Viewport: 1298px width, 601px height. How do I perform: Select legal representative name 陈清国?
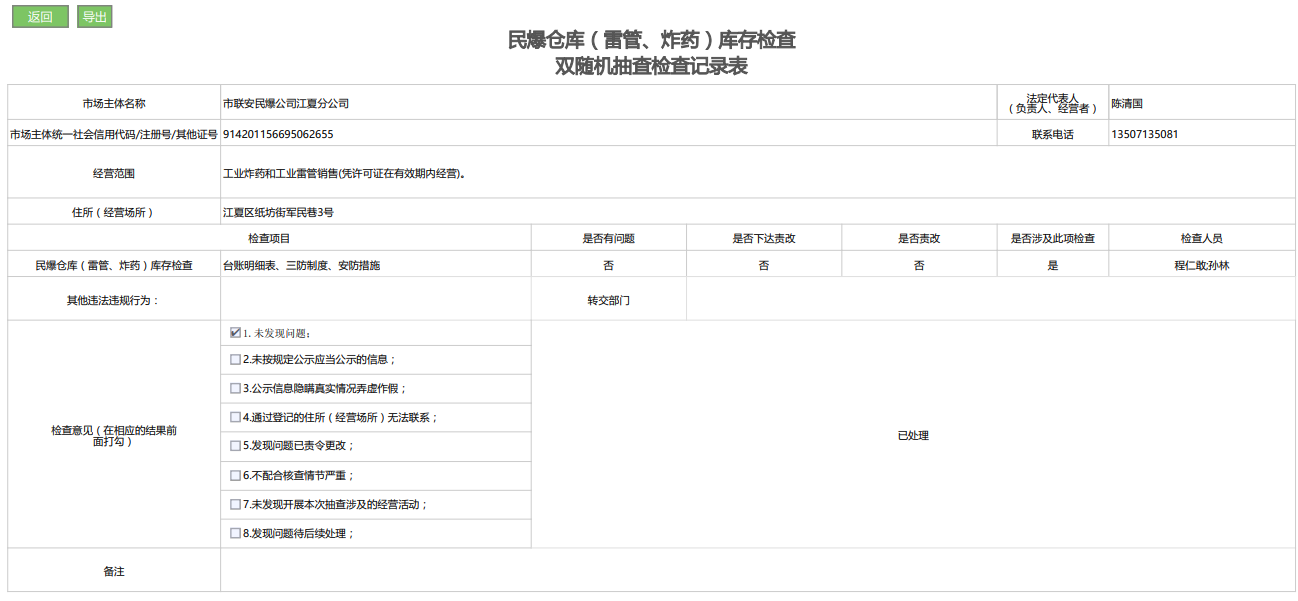(1127, 104)
